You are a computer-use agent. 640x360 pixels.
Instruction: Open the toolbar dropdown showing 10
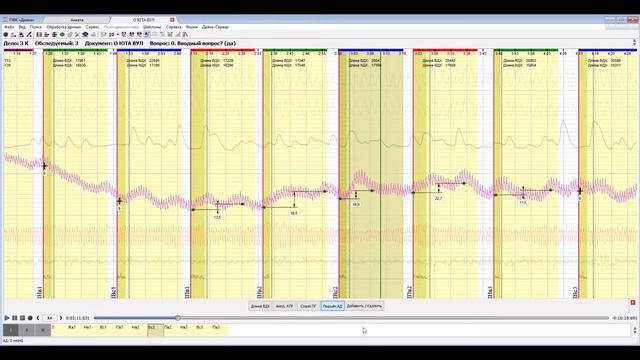pyautogui.click(x=113, y=35)
